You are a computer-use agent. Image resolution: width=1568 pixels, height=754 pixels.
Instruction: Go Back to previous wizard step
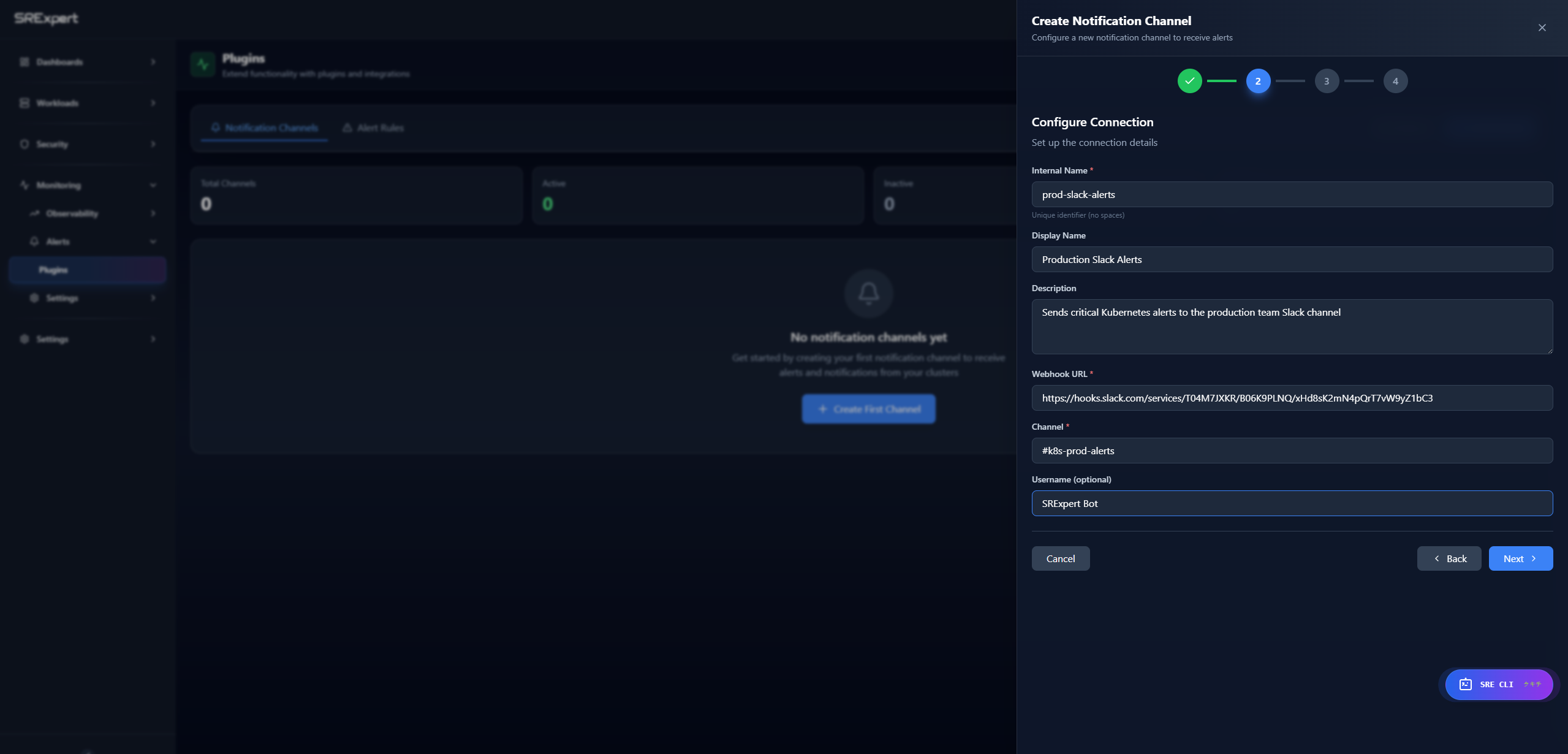[1449, 558]
